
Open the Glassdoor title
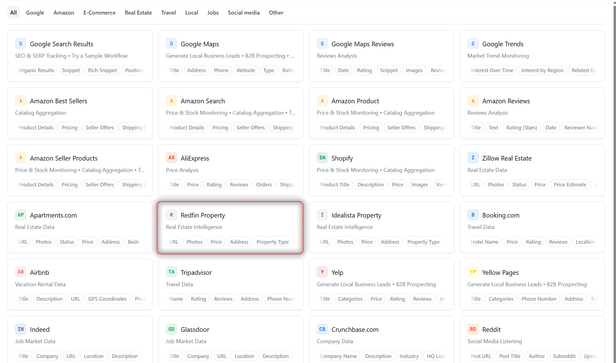tap(195, 330)
